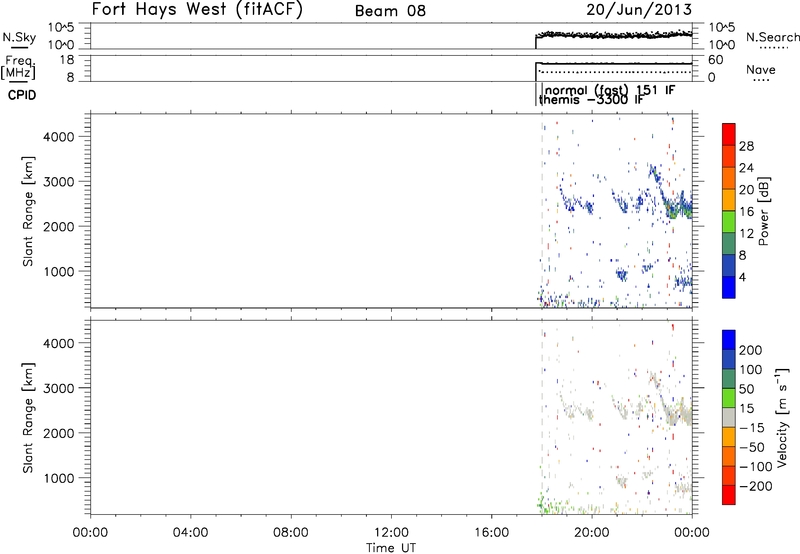Click the red bottom segment of Velocity colorbar

729,495
